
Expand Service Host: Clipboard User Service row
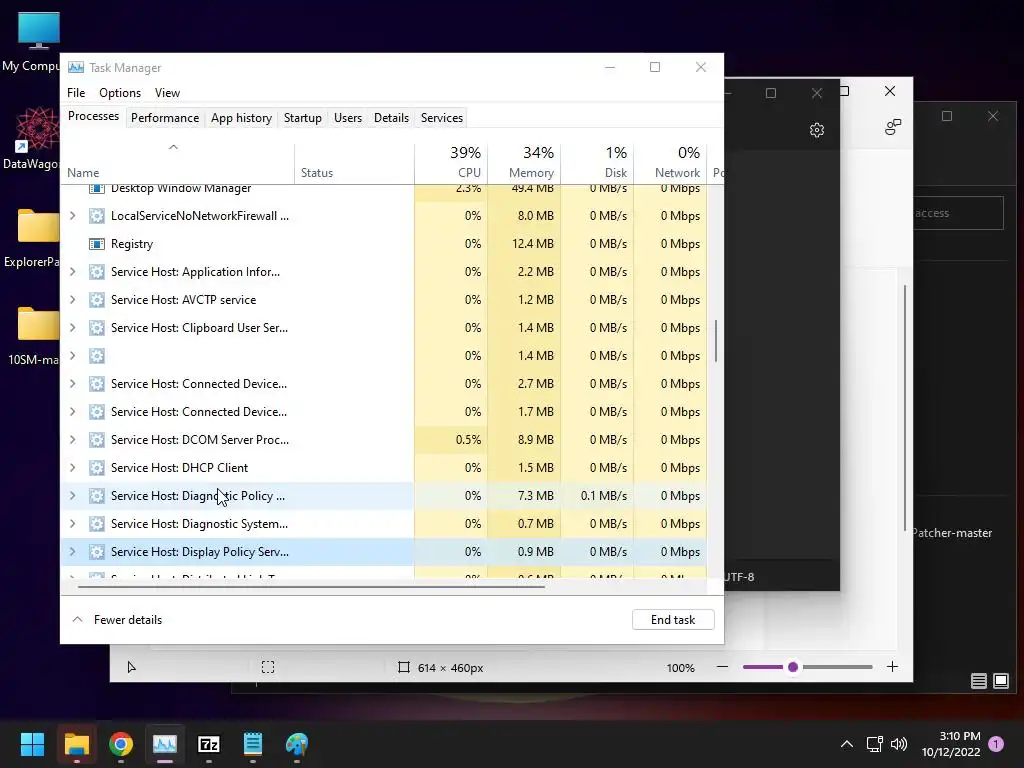click(72, 328)
